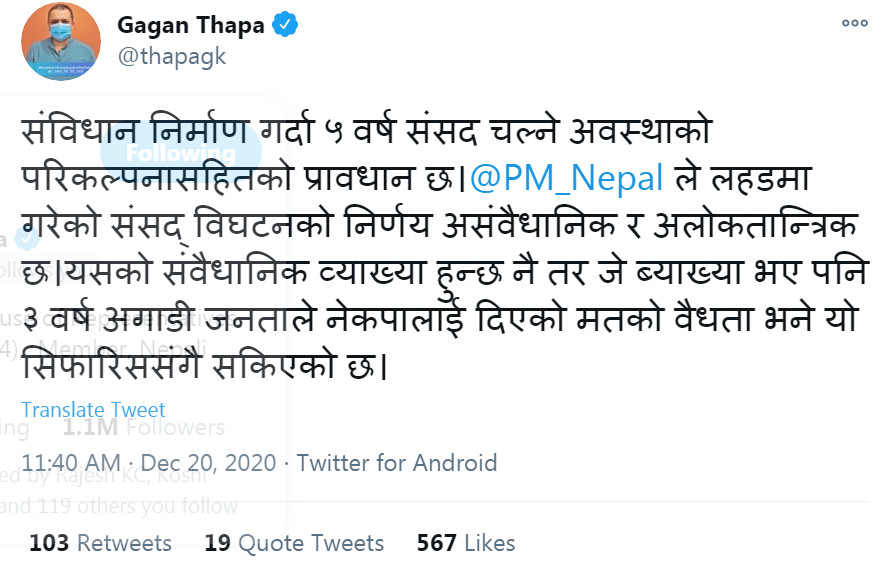Click the final line of tweet text
Viewport: 892px width, 571px height.
202,366
